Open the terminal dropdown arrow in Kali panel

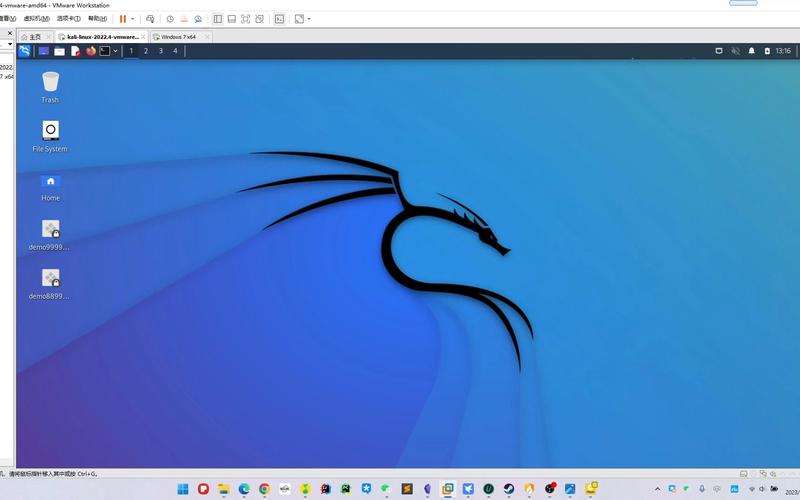(115, 51)
